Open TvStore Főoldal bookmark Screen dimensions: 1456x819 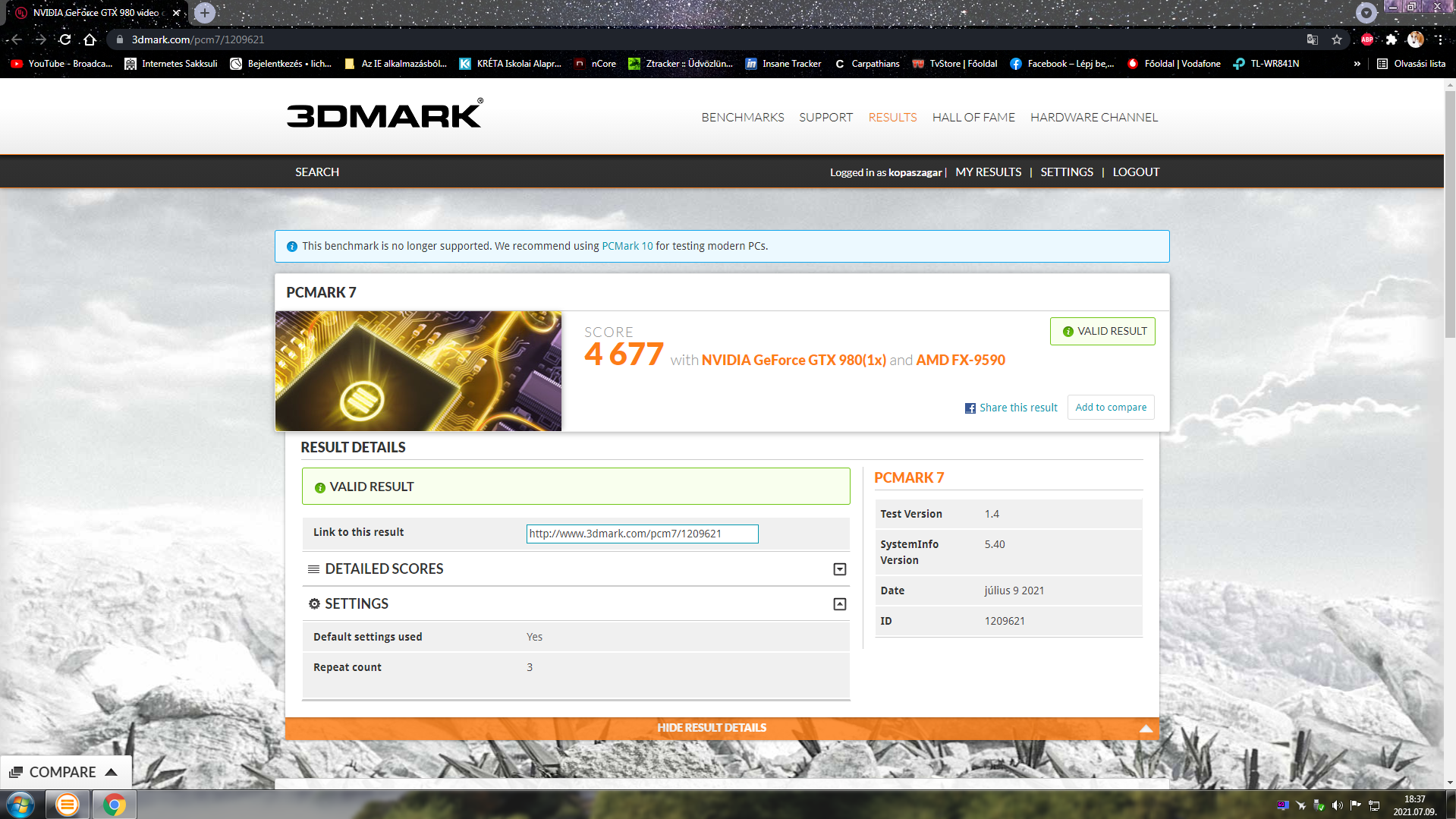[x=954, y=64]
